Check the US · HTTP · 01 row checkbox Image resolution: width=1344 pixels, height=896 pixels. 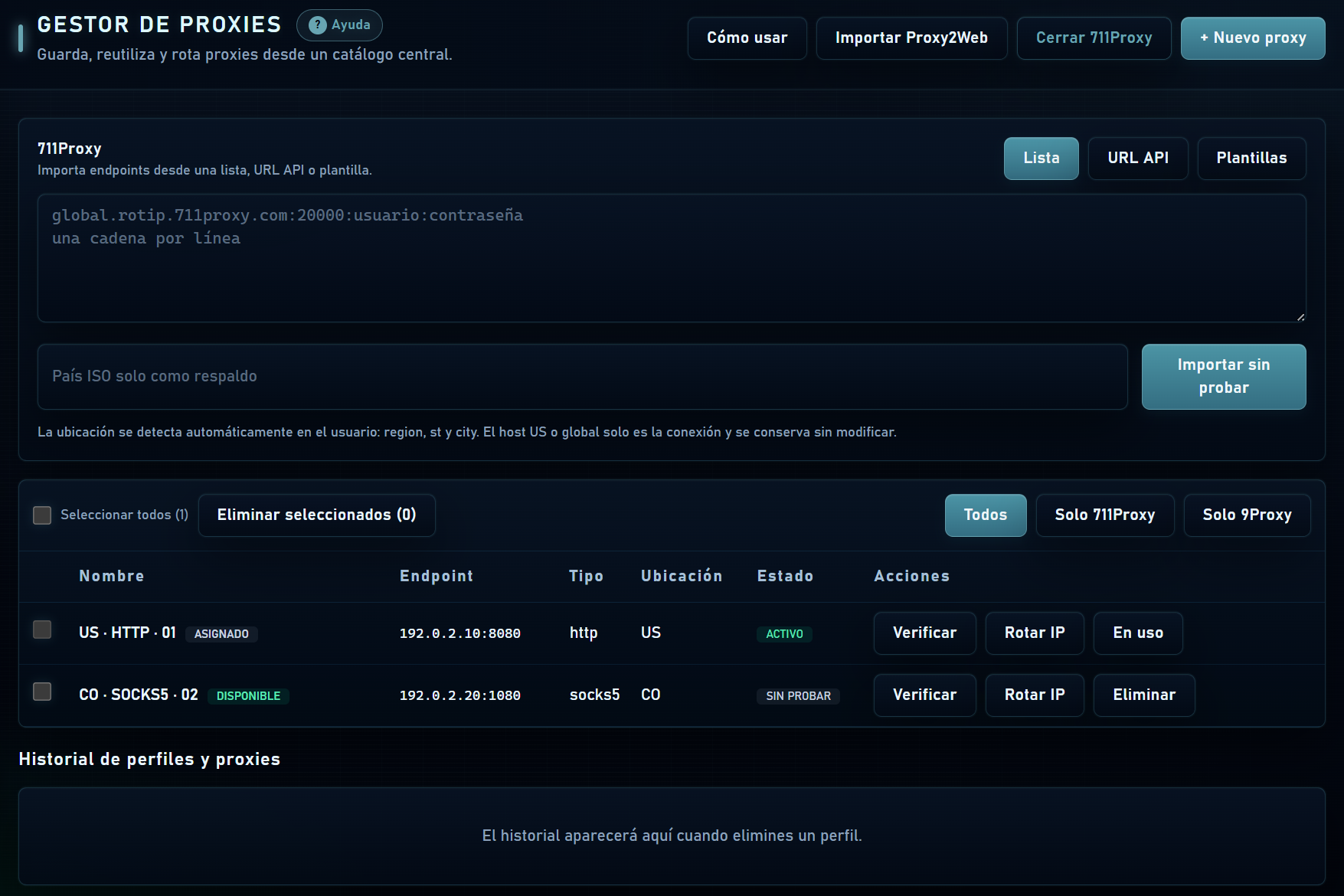[x=42, y=629]
